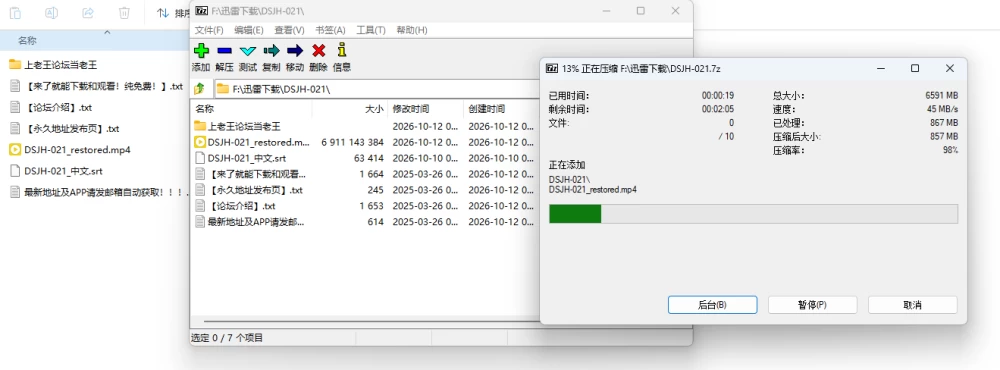Click the green compression progress bar
Viewport: 1000px width, 370px height.
pos(753,214)
